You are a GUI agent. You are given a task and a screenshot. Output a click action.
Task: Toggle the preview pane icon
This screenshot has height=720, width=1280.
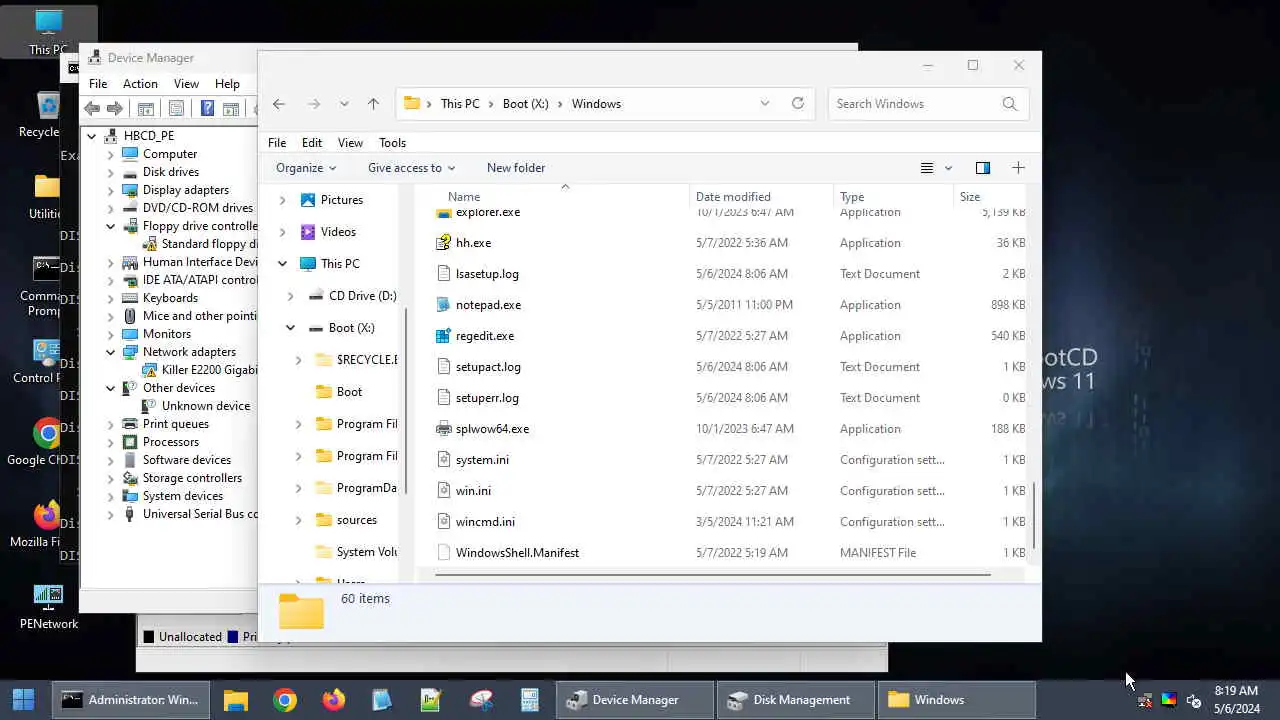982,168
